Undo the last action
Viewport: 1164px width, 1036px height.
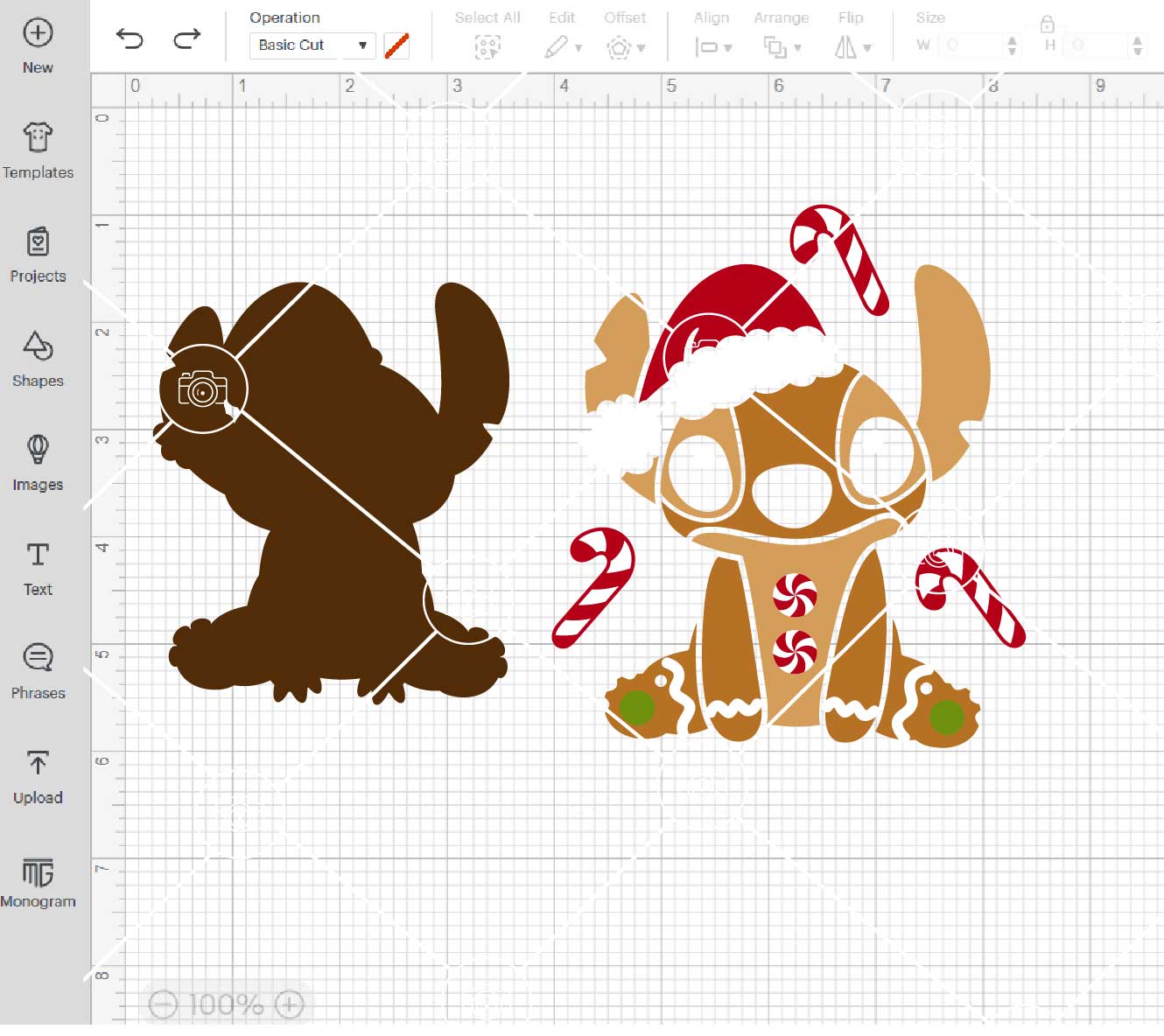point(130,38)
